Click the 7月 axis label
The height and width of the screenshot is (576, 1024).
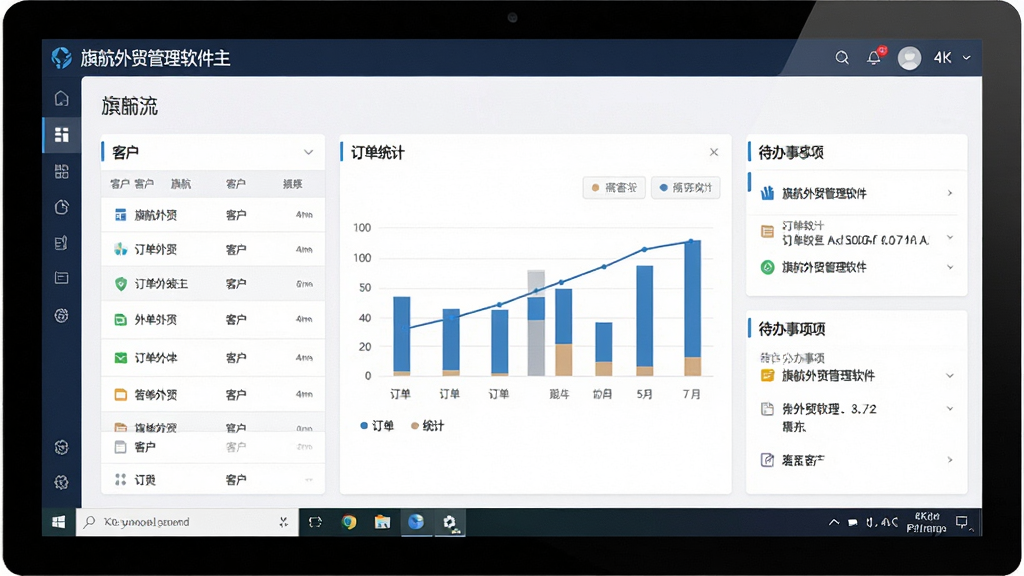click(x=692, y=394)
